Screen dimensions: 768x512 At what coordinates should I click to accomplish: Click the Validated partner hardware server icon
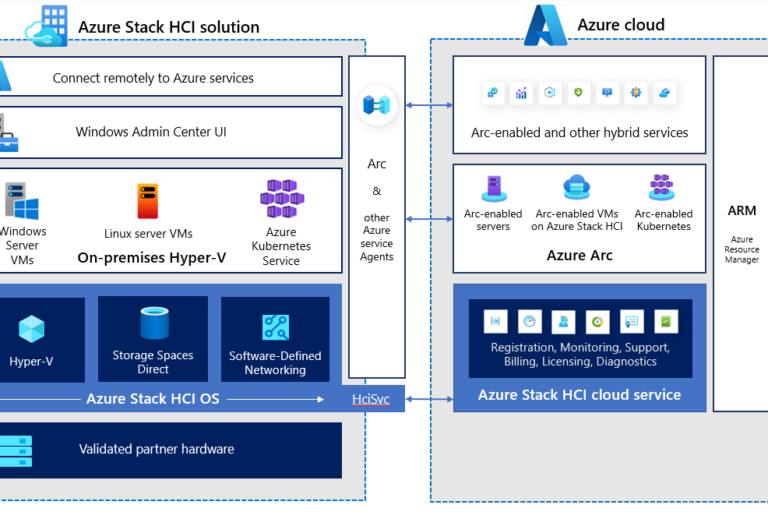point(16,449)
